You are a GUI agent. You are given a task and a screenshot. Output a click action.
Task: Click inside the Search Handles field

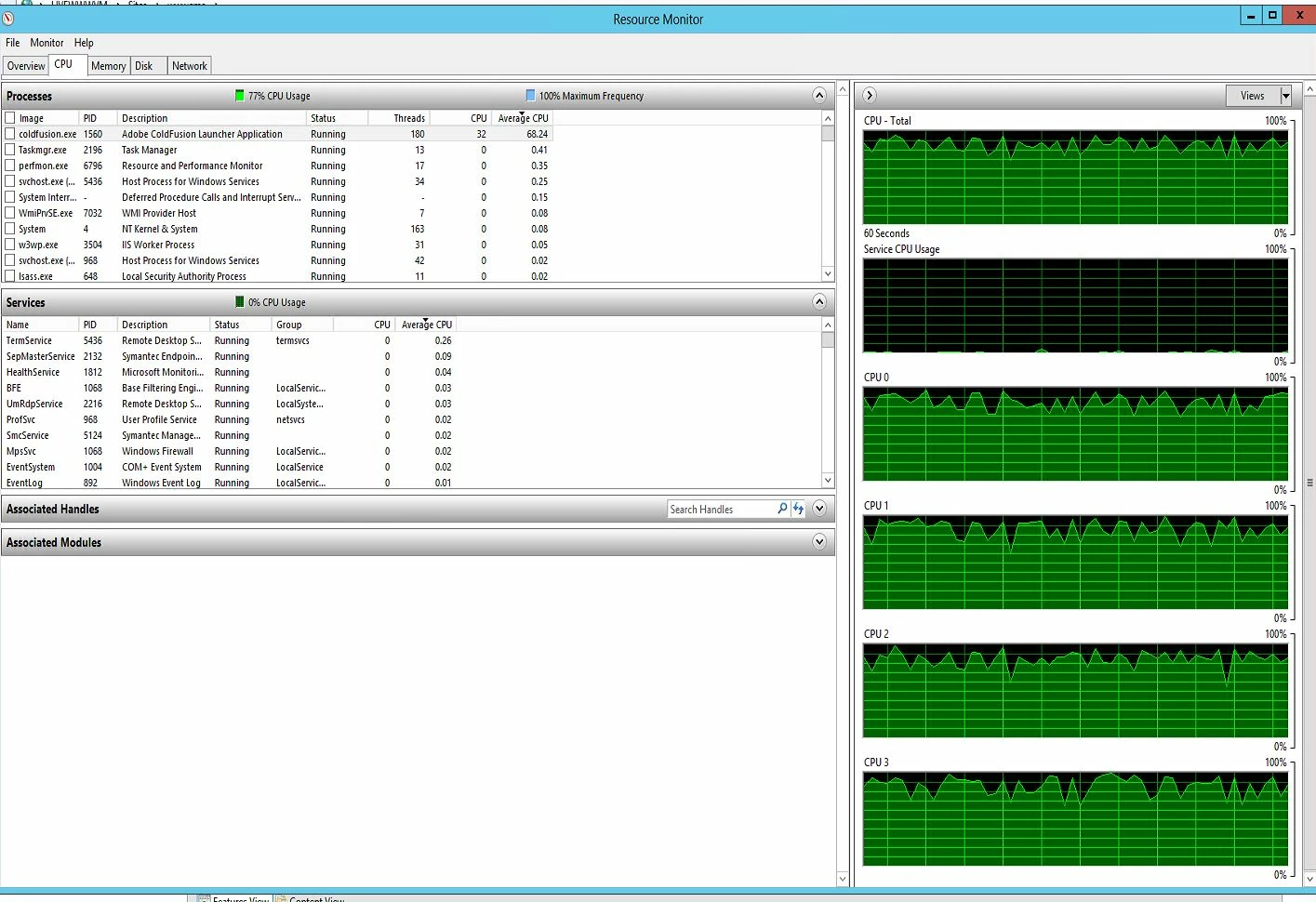point(722,509)
